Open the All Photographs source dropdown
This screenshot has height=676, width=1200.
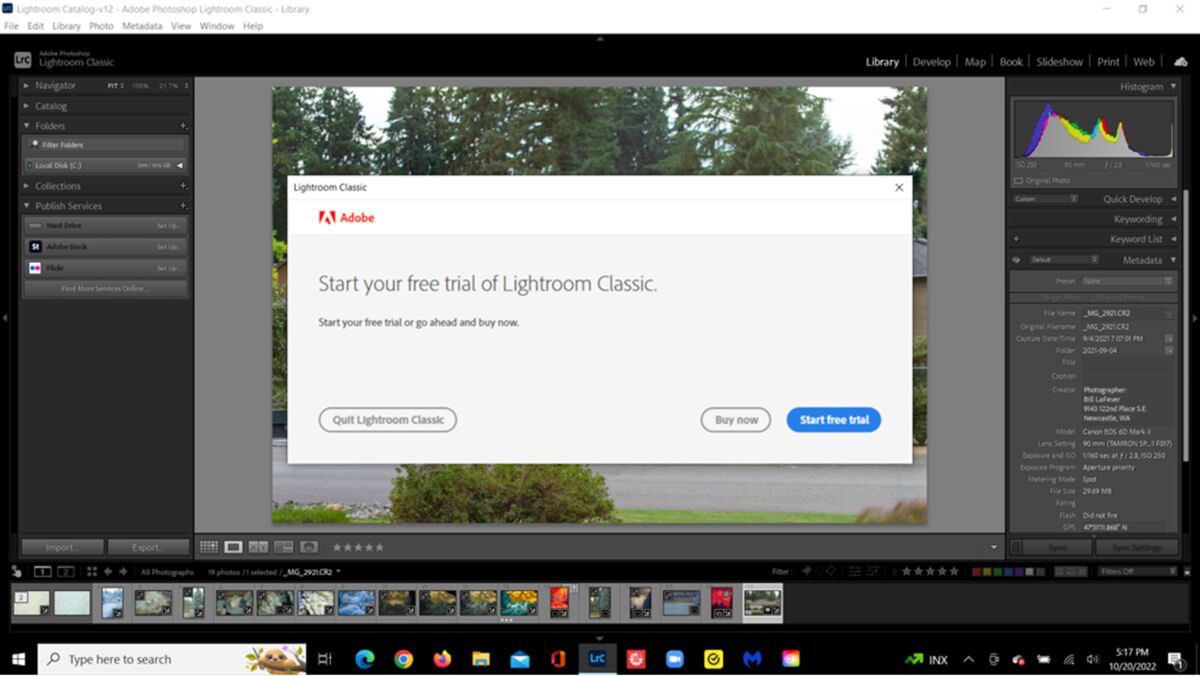[168, 571]
